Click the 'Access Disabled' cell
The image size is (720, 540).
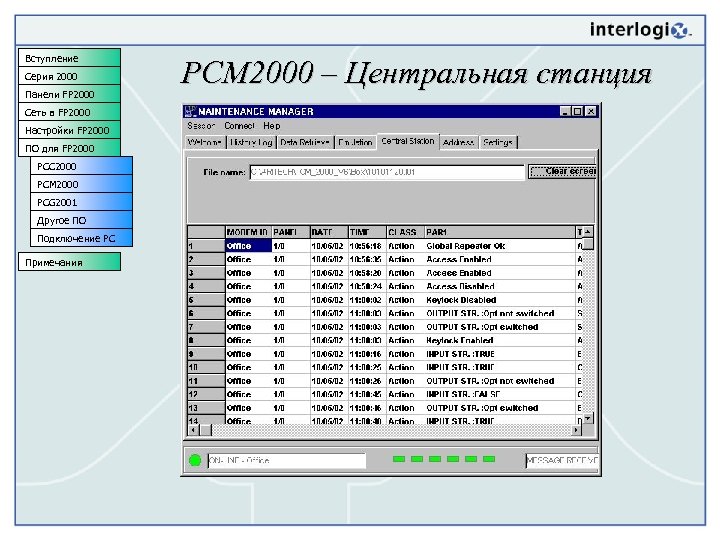tap(500, 286)
